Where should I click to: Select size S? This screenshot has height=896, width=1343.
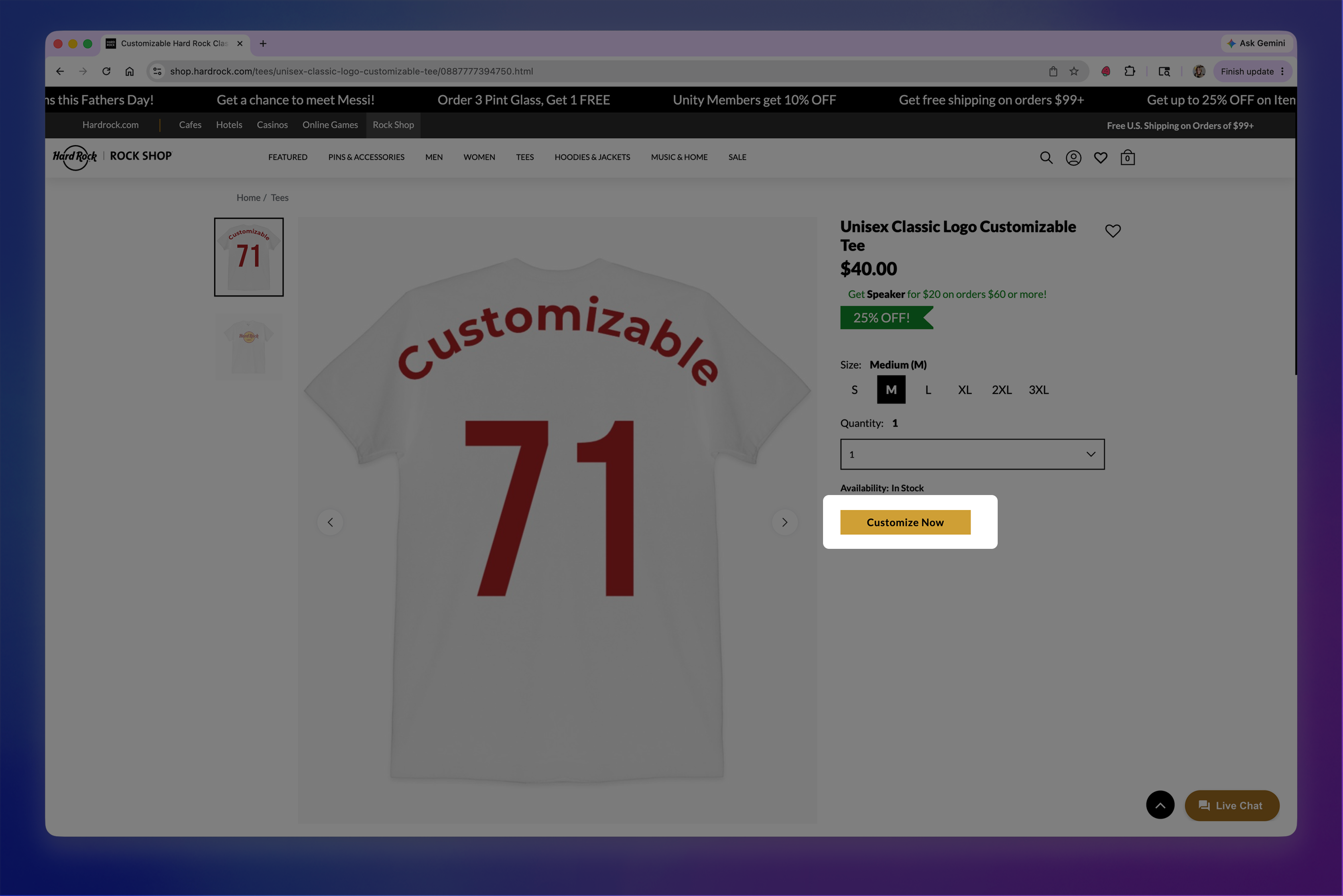coord(854,390)
